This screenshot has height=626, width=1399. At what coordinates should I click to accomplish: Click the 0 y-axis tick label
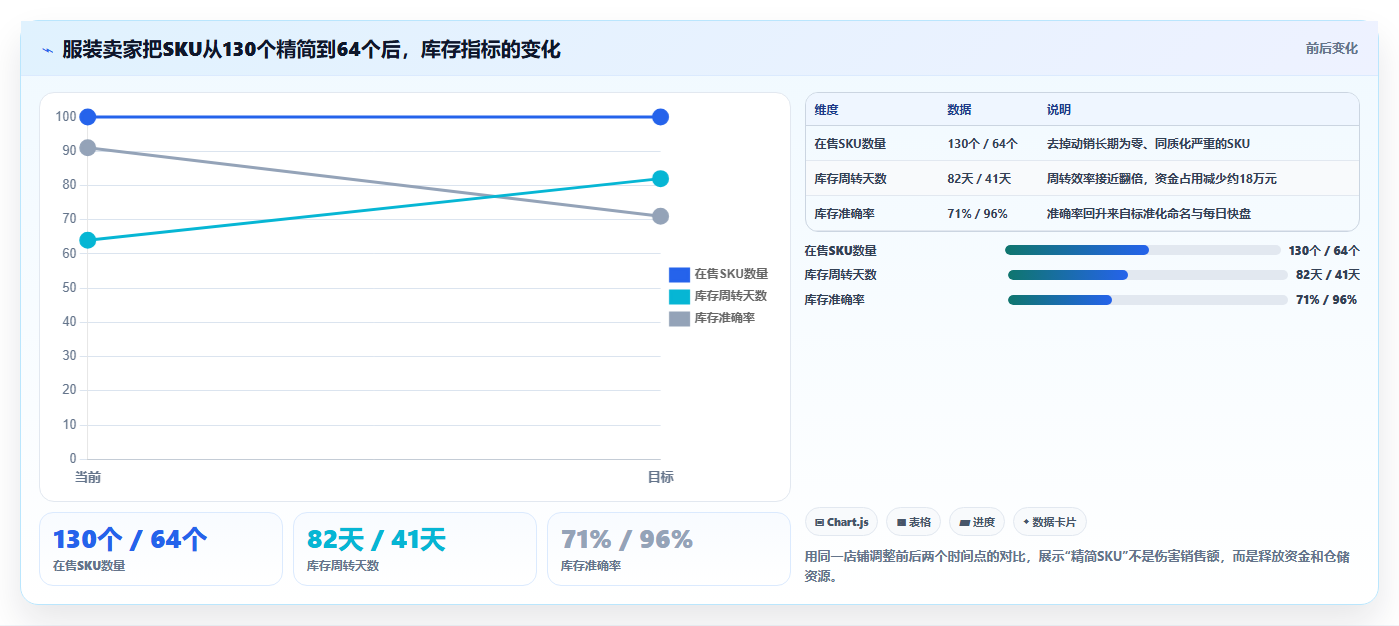[73, 459]
